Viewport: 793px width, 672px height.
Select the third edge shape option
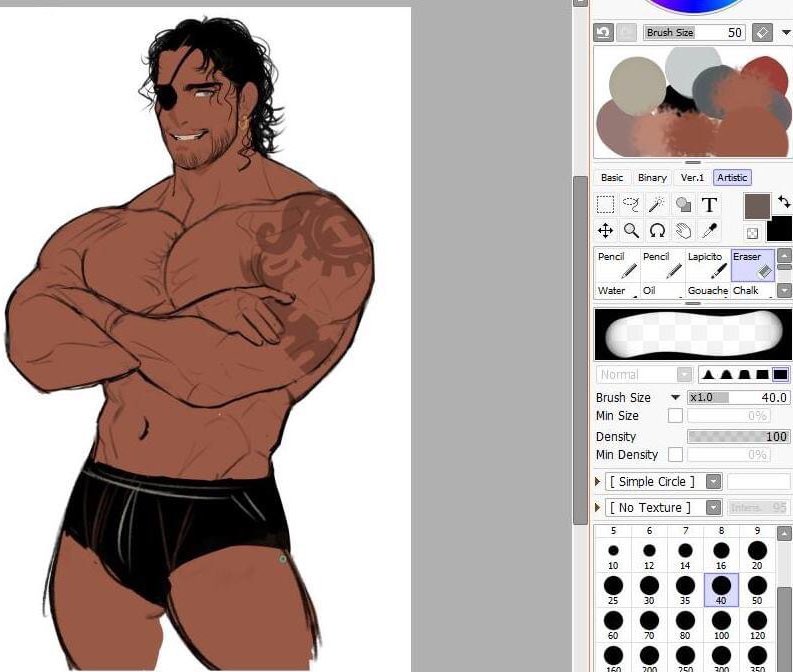(x=744, y=374)
